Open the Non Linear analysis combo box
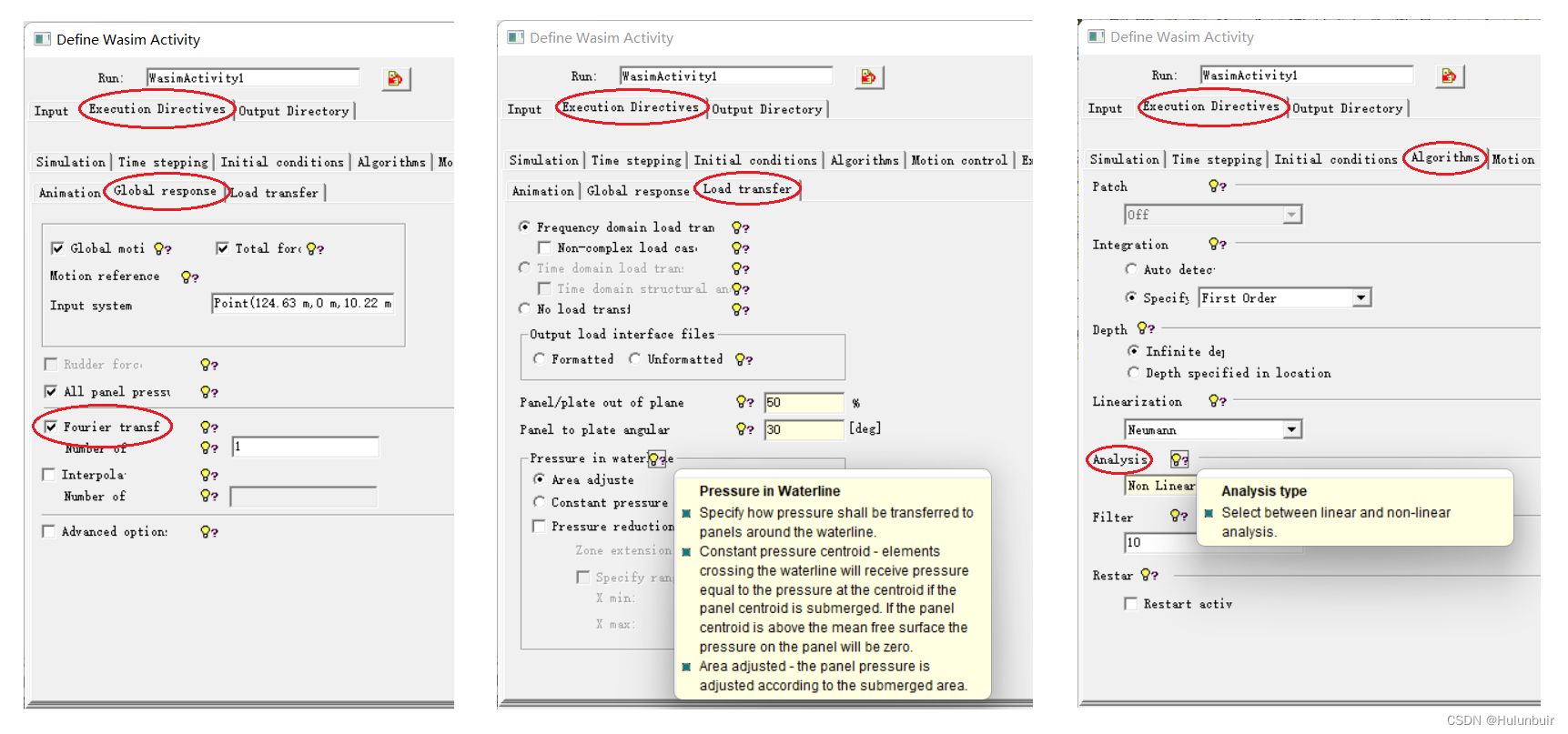 (x=1160, y=487)
